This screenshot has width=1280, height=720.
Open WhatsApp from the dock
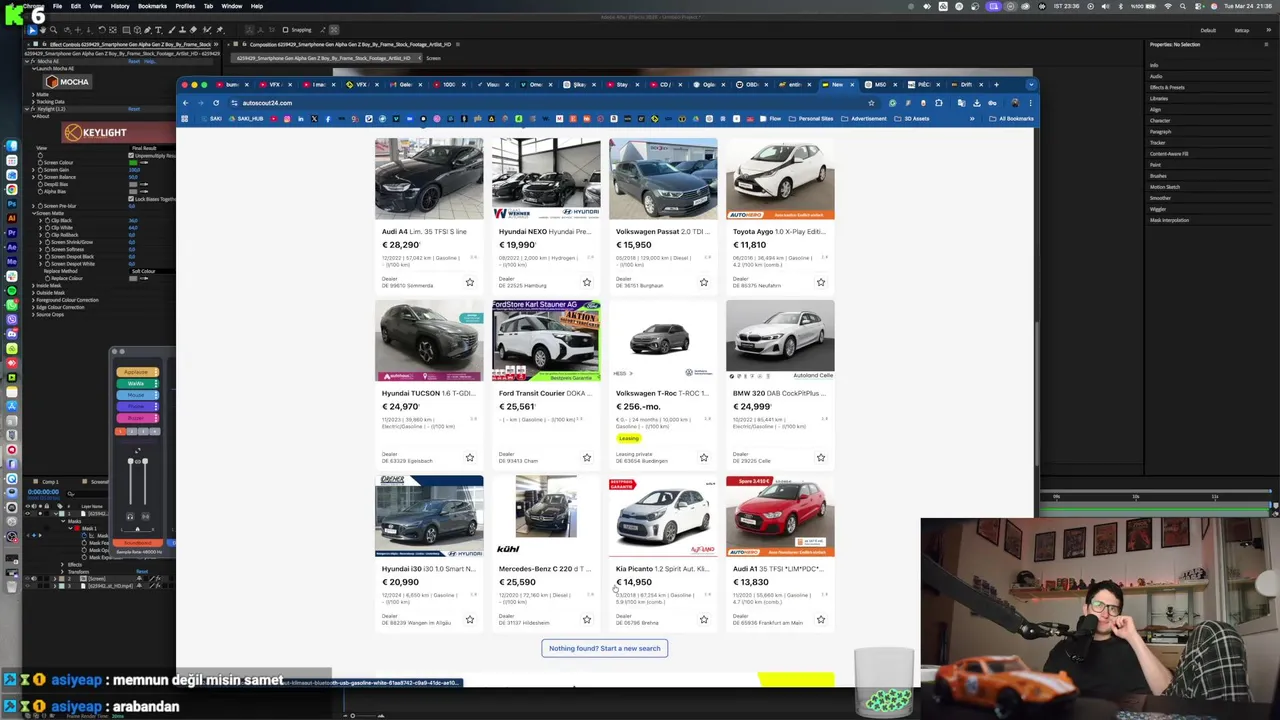pos(12,305)
